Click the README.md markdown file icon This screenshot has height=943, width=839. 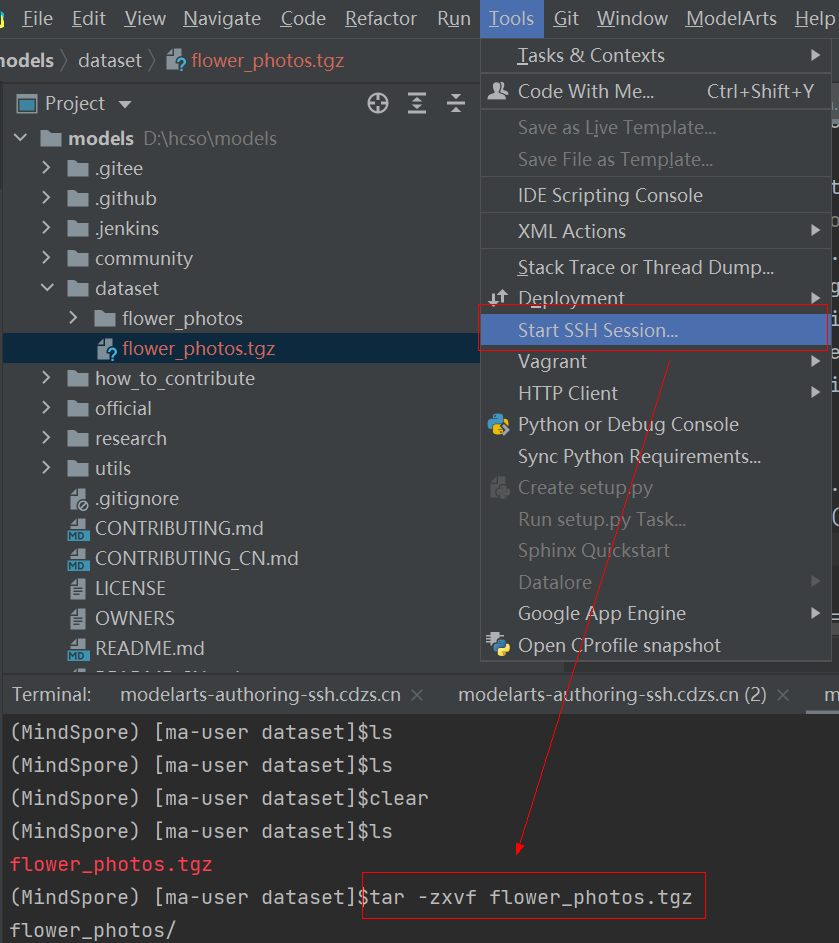(78, 648)
